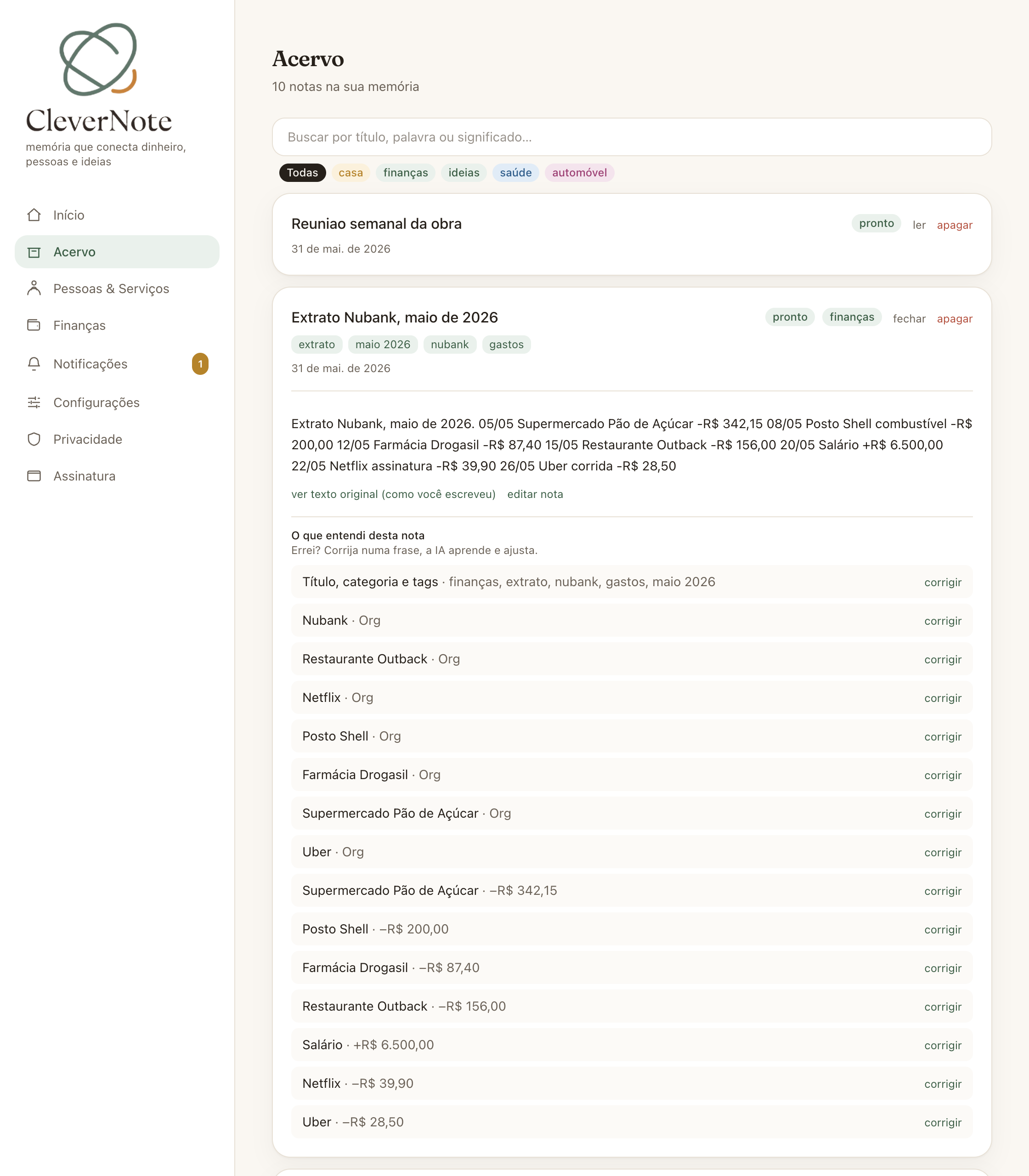Click pronto status on Extrato Nubank note
The image size is (1029, 1176).
pos(790,317)
